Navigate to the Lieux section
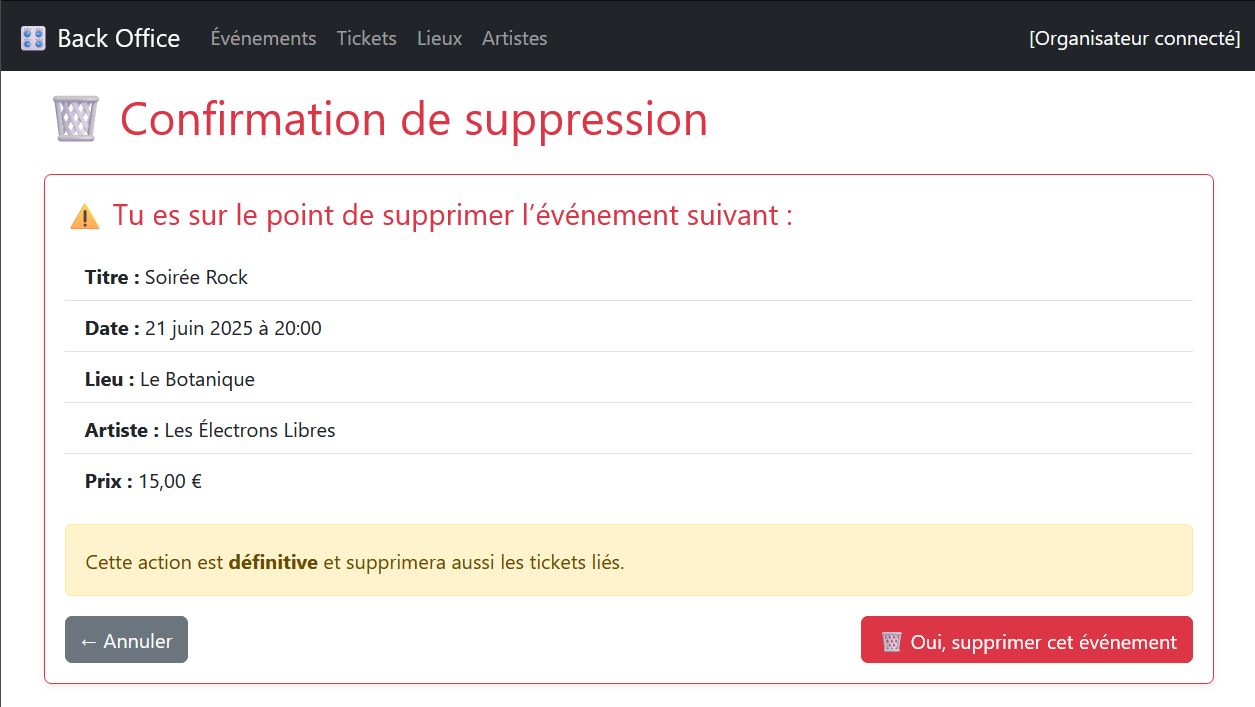The width and height of the screenshot is (1255, 707). tap(439, 39)
